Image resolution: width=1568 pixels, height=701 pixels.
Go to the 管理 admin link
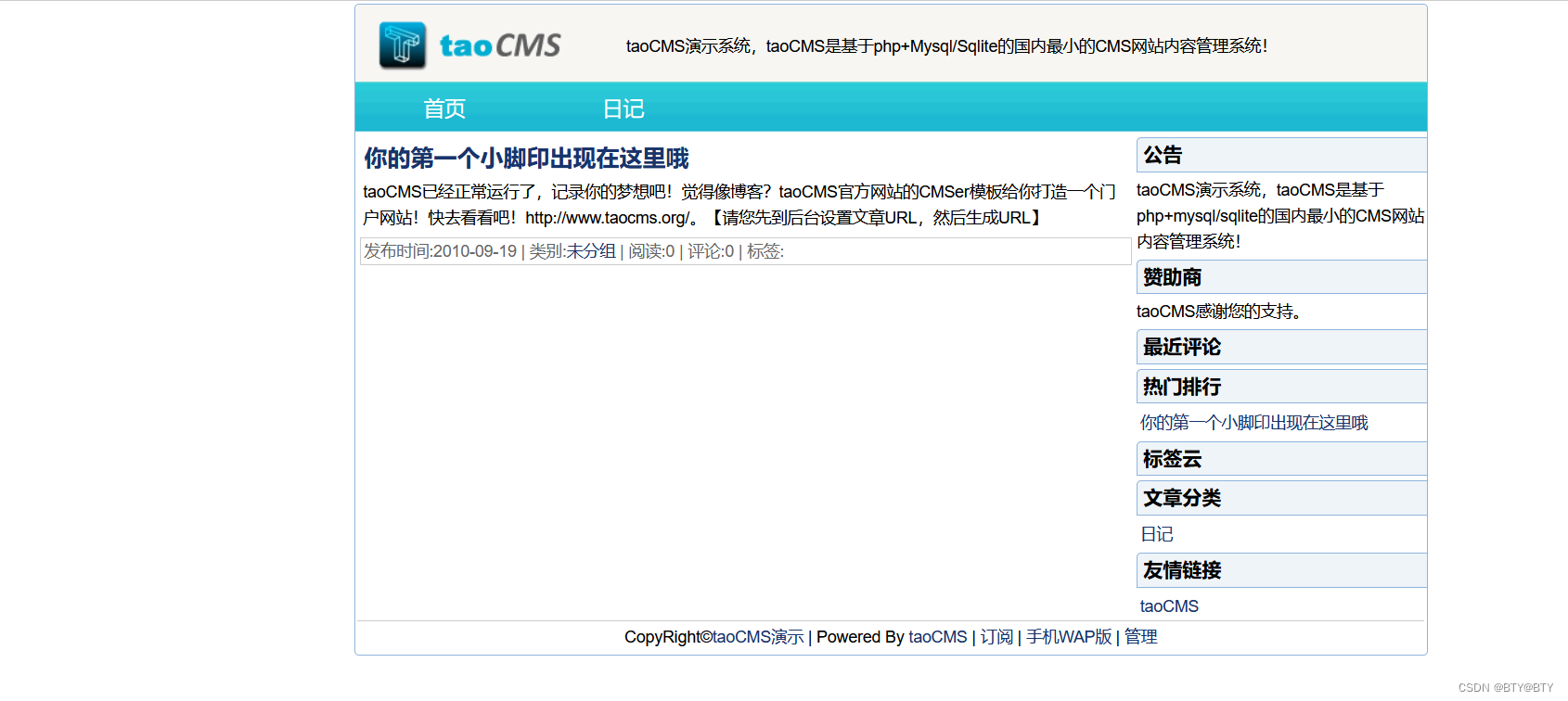point(1141,637)
